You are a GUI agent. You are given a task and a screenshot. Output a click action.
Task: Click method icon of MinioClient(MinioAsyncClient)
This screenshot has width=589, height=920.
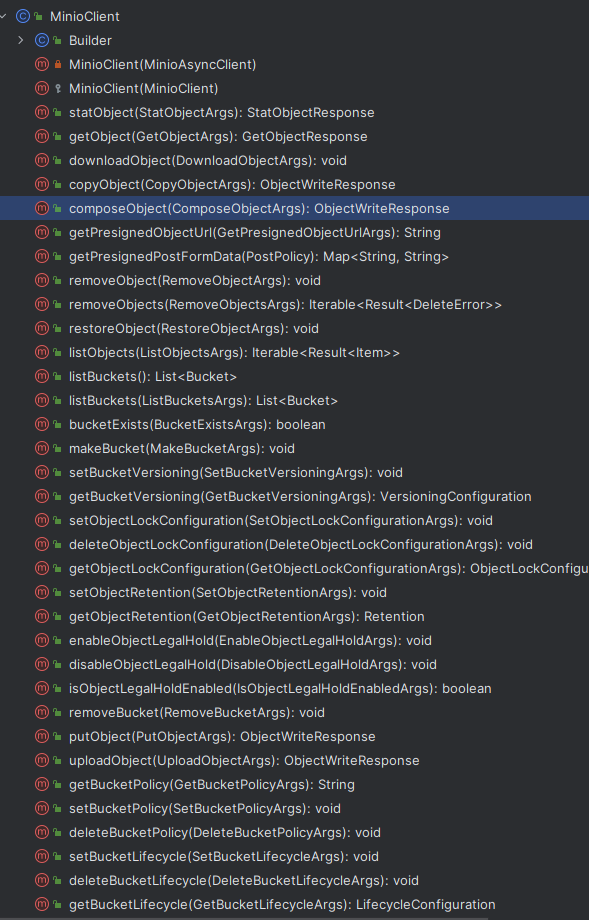pyautogui.click(x=42, y=64)
